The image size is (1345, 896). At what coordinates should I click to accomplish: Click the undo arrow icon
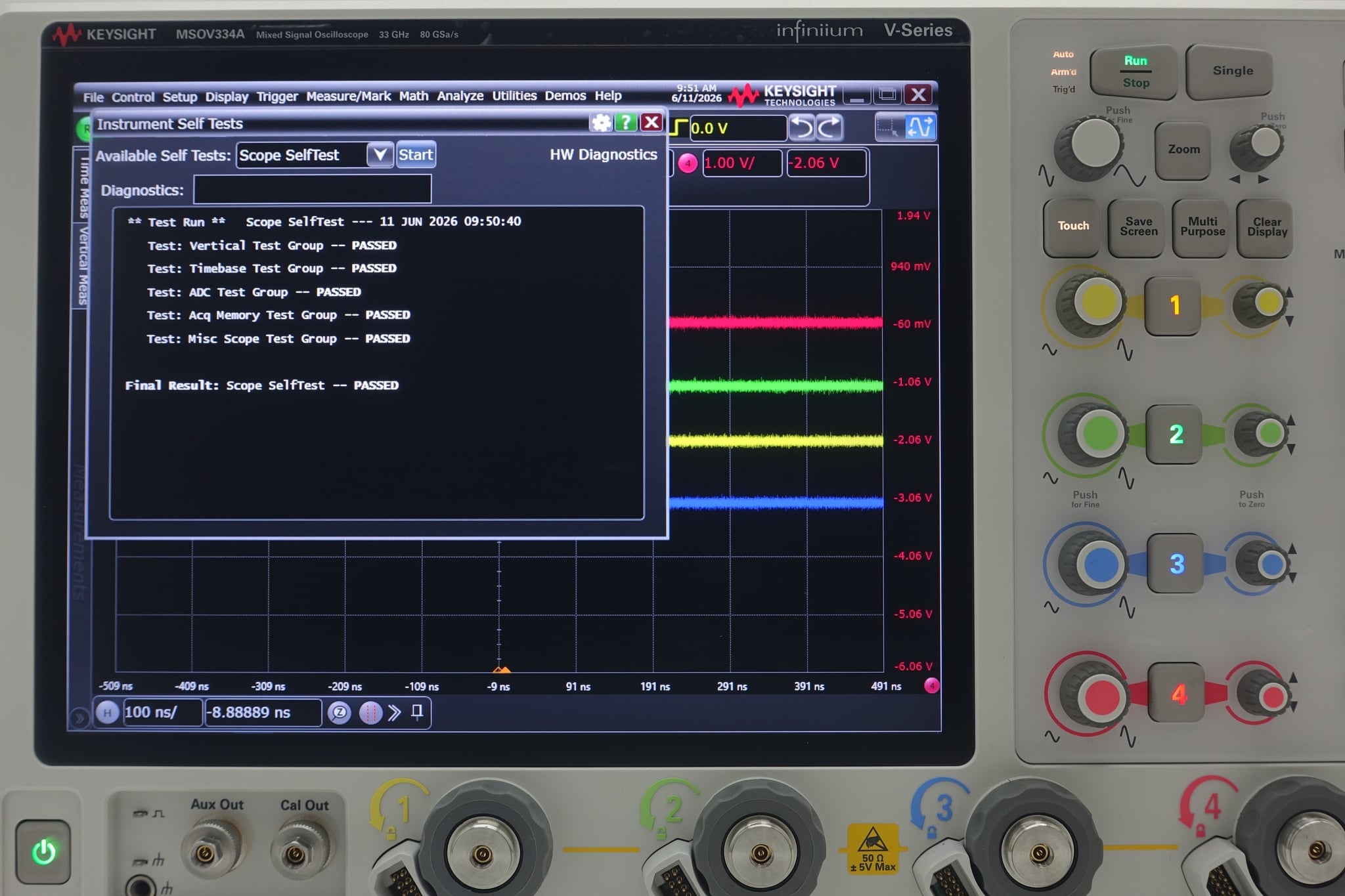coord(801,127)
